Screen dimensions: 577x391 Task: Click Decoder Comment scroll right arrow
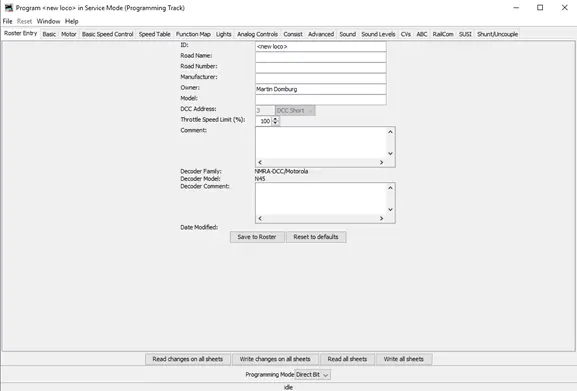382,218
